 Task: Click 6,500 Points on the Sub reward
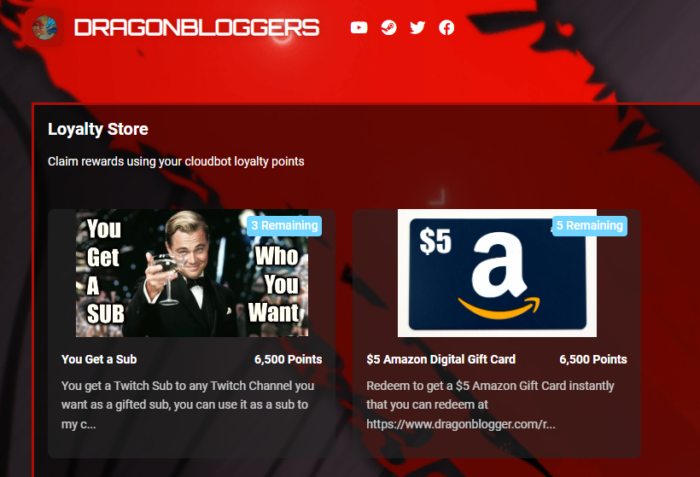tap(288, 359)
